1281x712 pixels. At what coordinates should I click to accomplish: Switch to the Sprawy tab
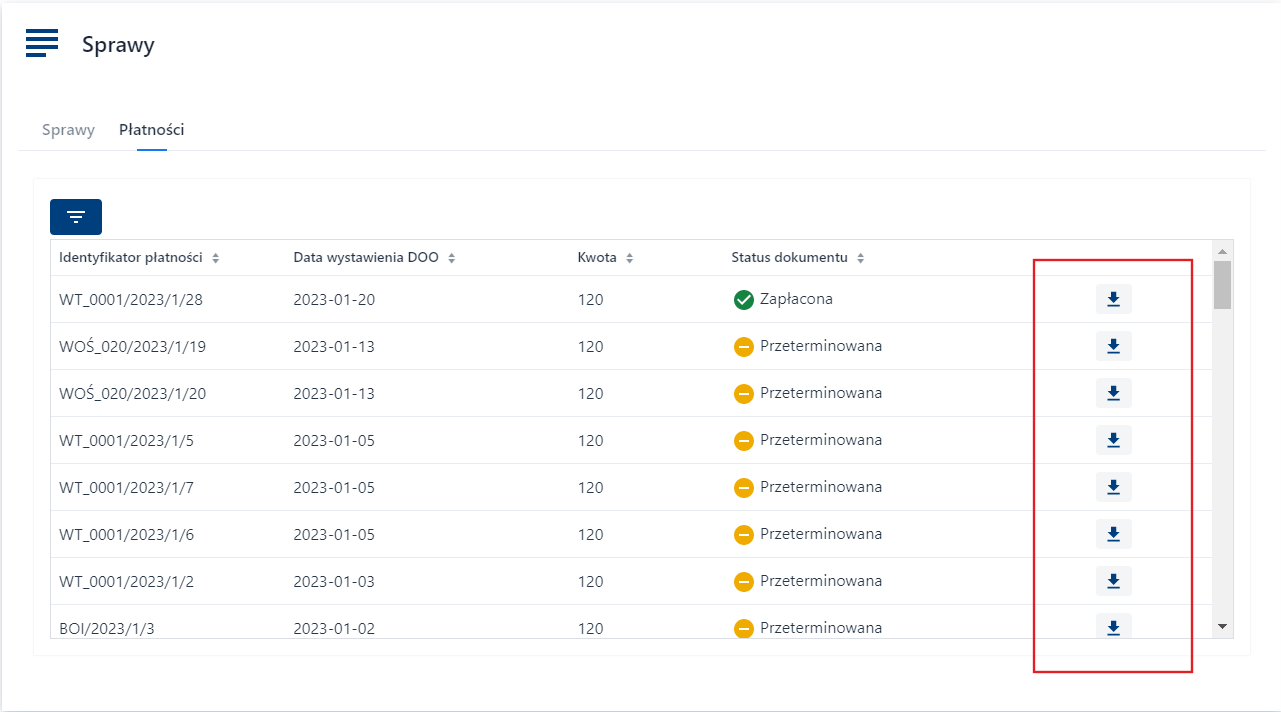point(68,130)
